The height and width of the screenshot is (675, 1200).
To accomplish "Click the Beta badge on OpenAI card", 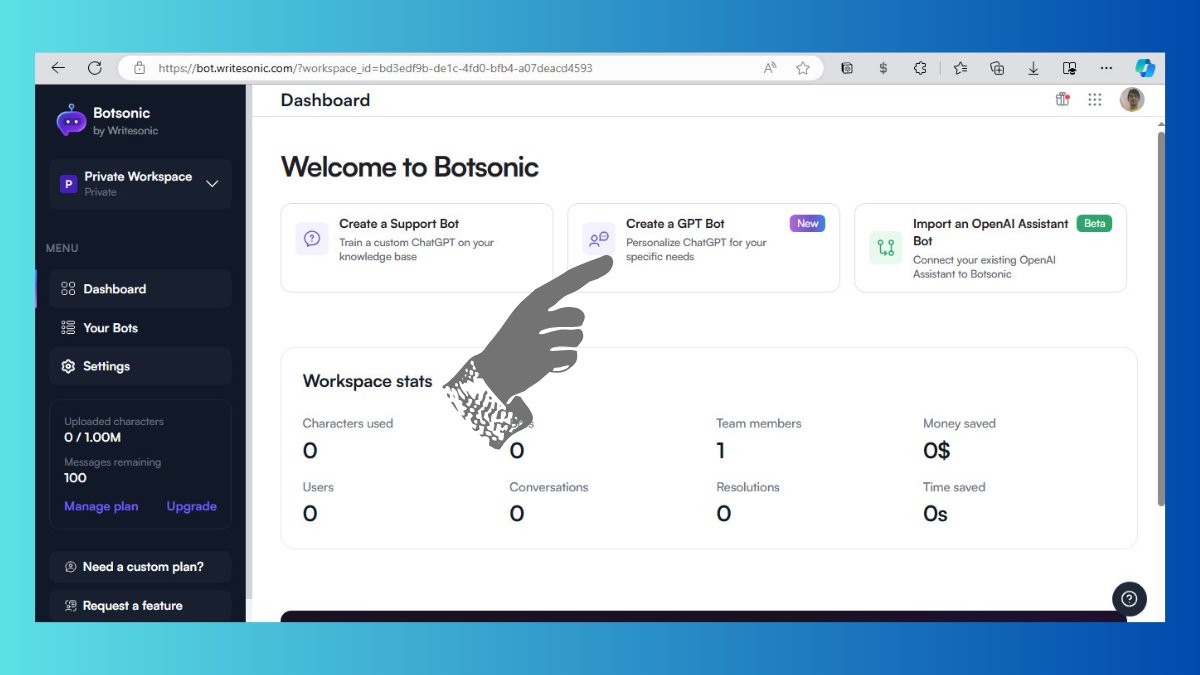I will coord(1094,223).
